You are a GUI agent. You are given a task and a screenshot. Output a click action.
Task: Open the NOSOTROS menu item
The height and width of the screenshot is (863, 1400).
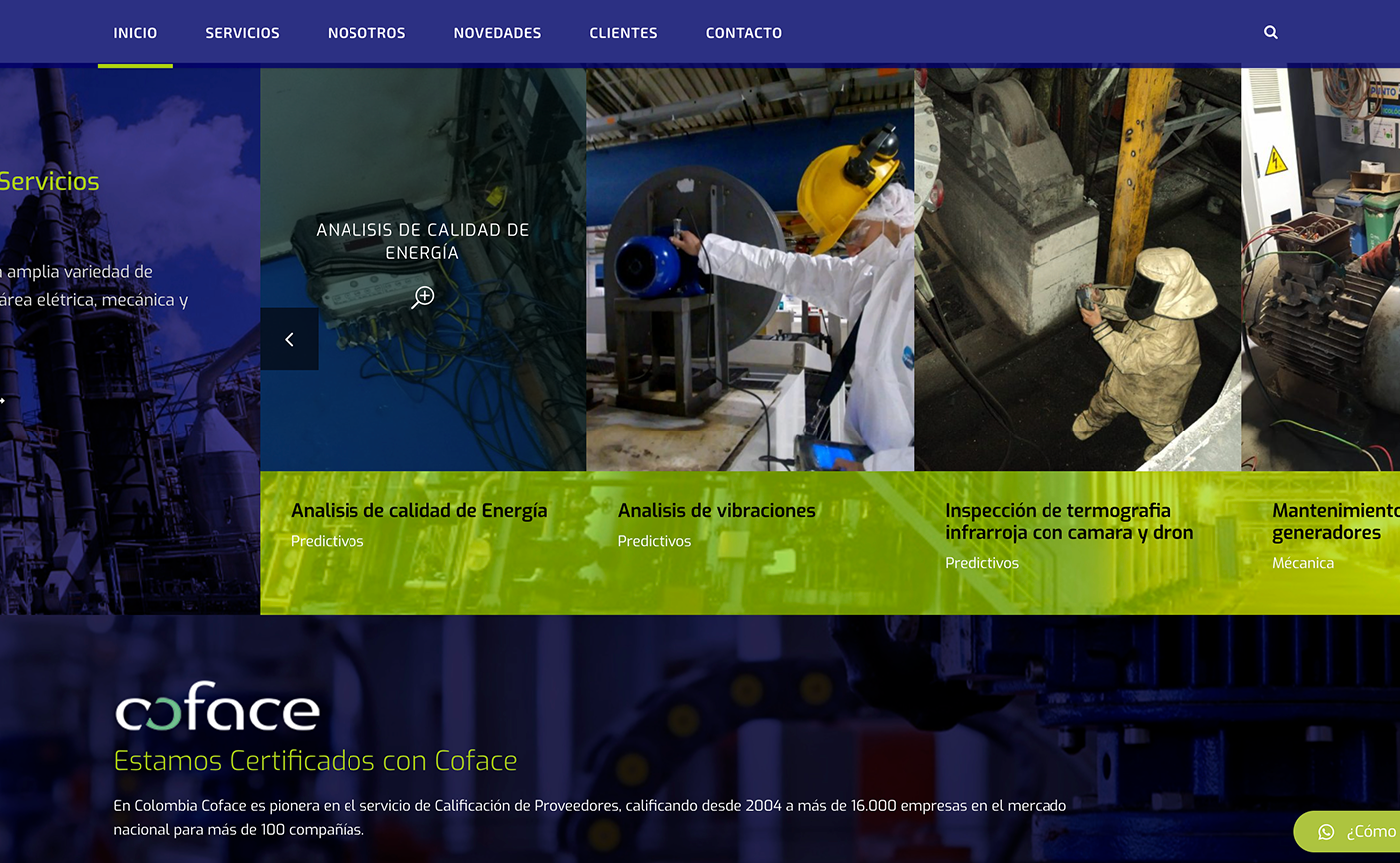(x=366, y=33)
